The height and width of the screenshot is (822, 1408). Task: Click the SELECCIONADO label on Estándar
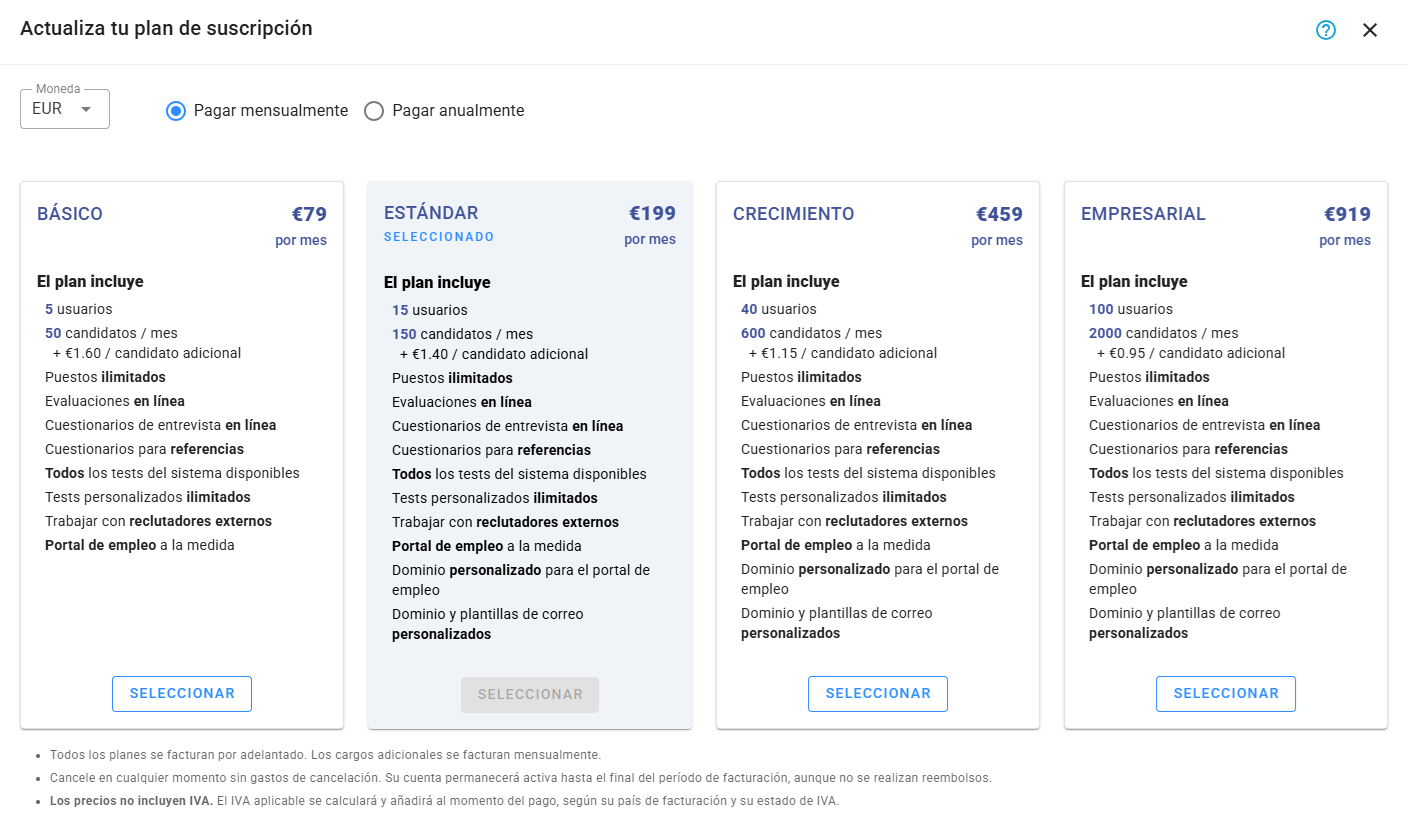point(439,237)
